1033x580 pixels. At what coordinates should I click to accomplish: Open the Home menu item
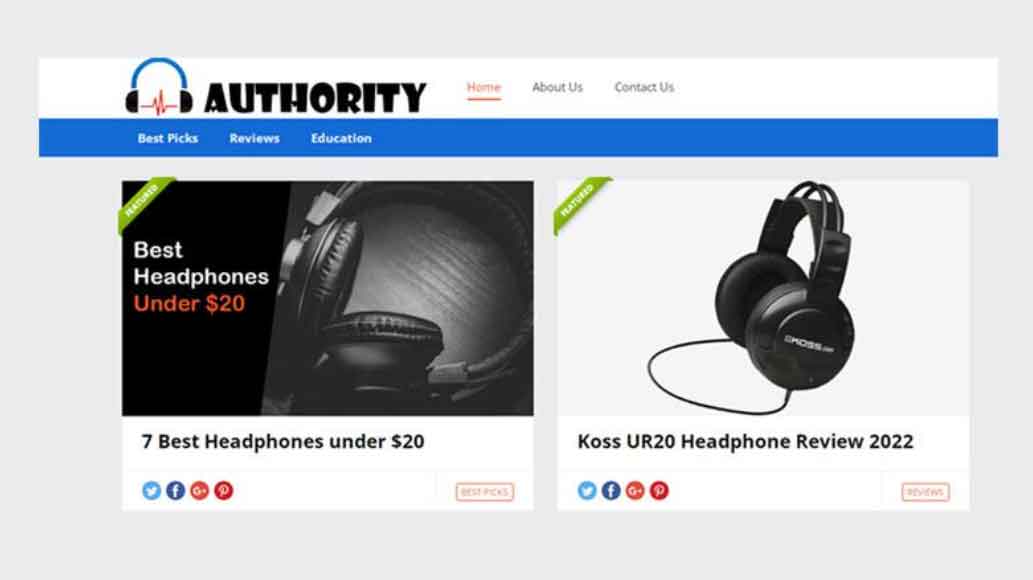click(x=484, y=87)
